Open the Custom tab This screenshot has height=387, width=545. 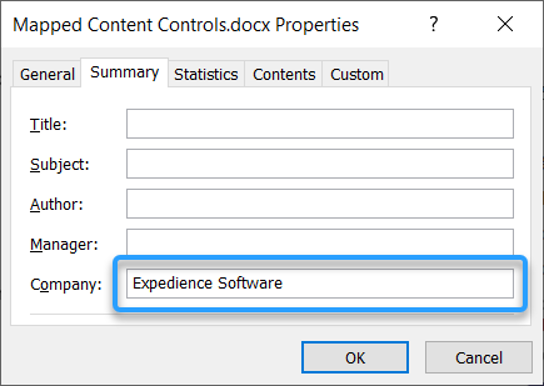(x=357, y=74)
